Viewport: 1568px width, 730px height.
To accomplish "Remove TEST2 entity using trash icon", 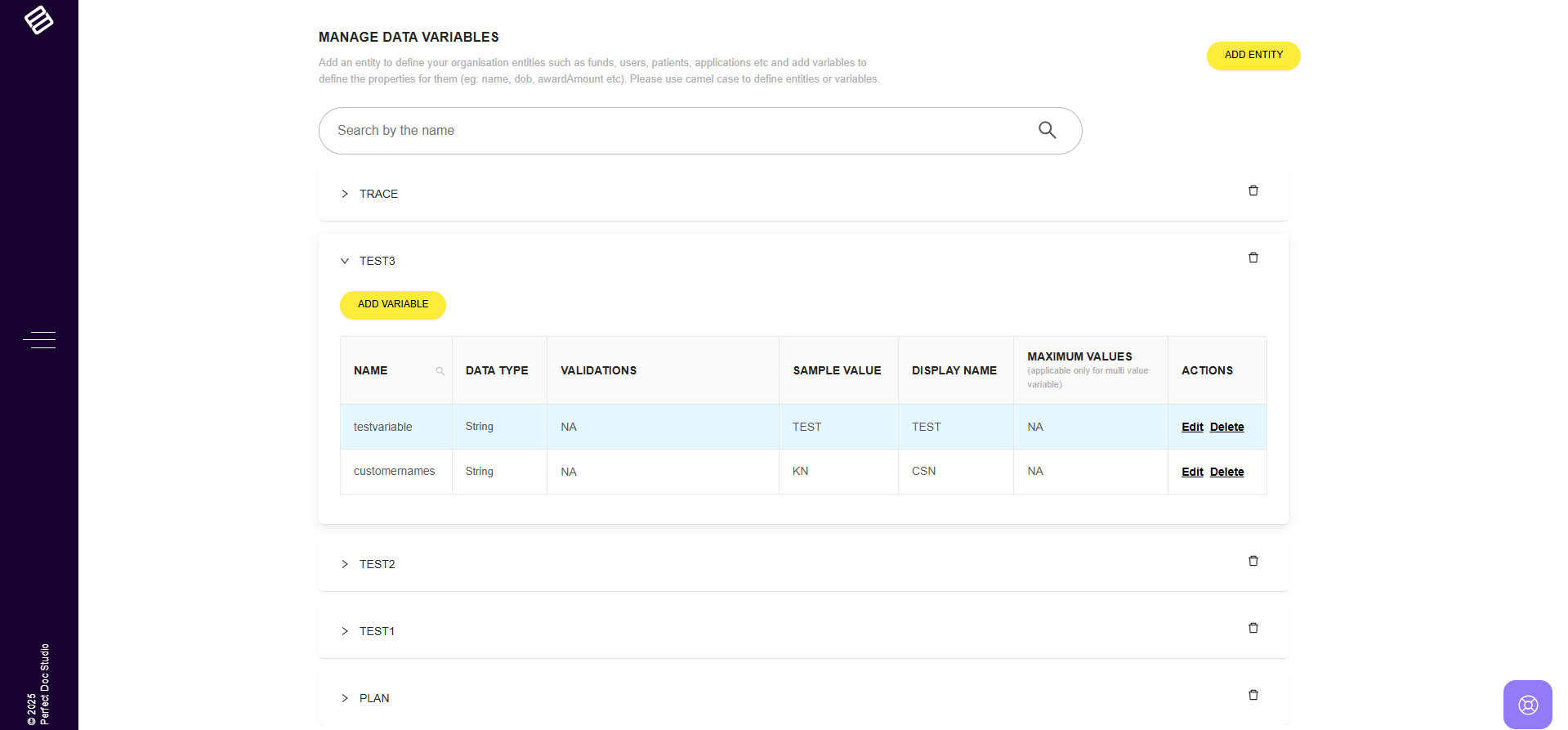I will coord(1253,562).
